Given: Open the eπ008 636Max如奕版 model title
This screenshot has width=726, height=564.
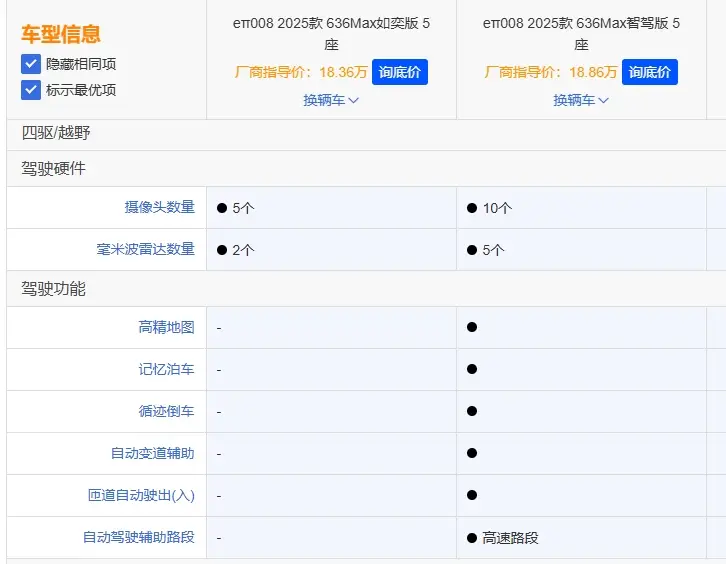Looking at the screenshot, I should click(x=331, y=33).
